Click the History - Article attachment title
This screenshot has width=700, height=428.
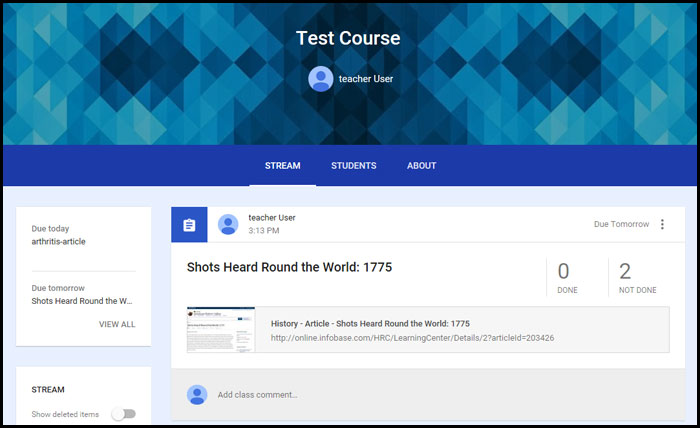[x=370, y=324]
